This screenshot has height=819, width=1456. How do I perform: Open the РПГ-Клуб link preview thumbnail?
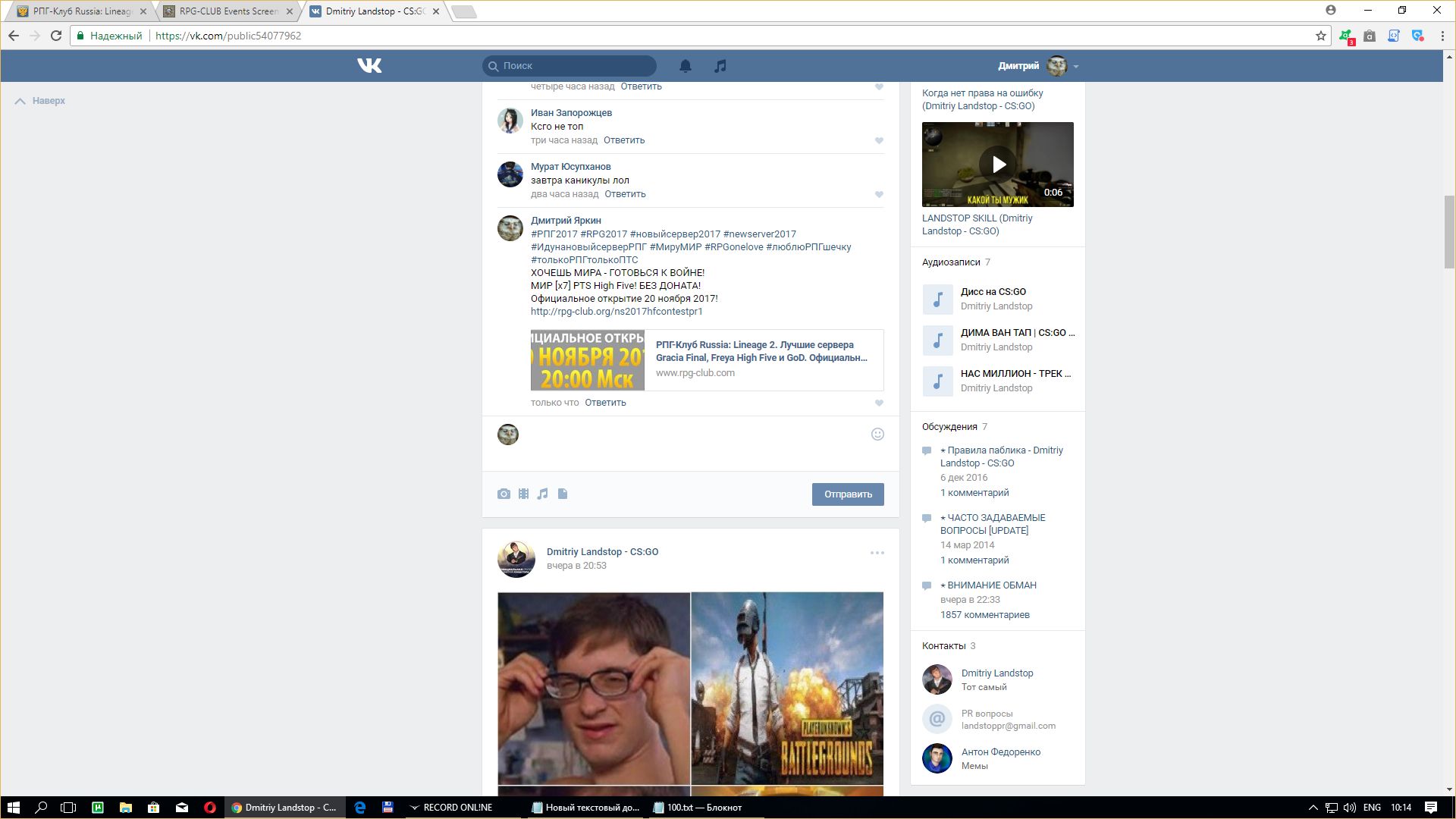pos(588,360)
